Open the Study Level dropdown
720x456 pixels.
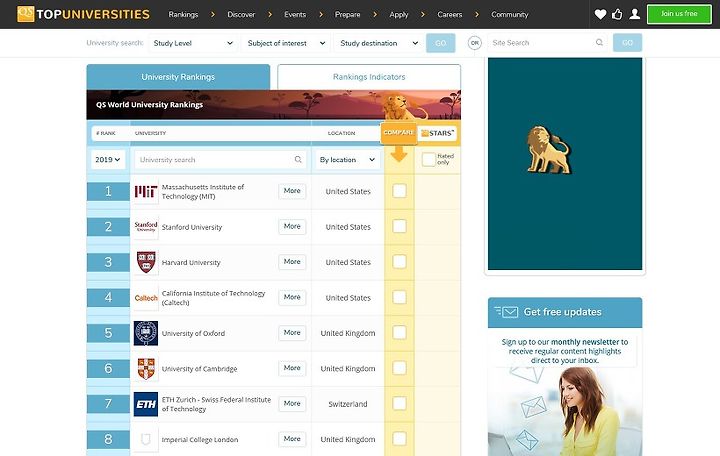192,43
